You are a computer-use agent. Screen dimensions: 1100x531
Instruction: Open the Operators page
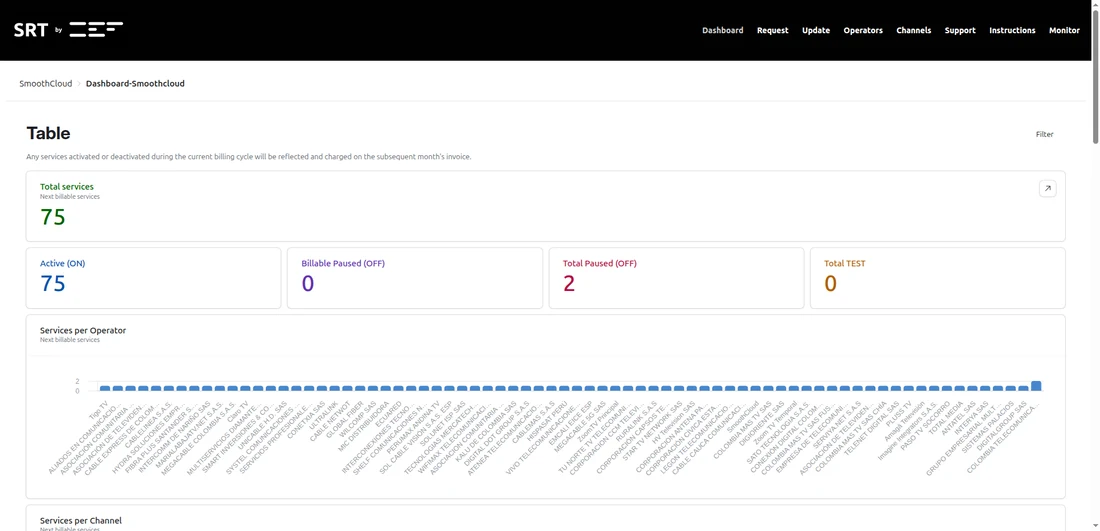click(863, 30)
